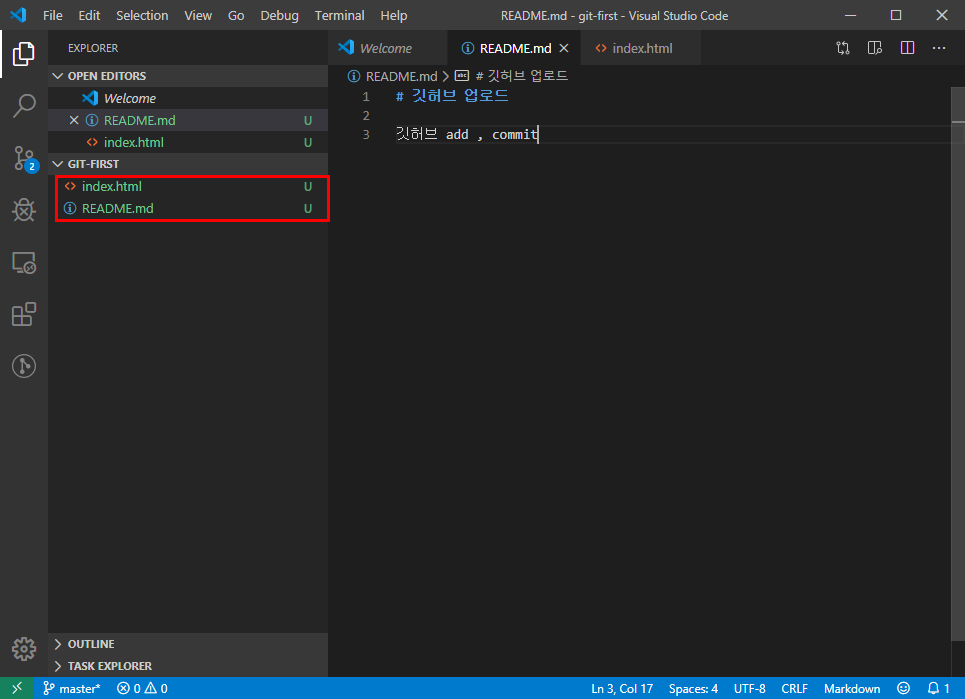
Task: Close README.md in Open Editors list
Action: pyautogui.click(x=74, y=120)
